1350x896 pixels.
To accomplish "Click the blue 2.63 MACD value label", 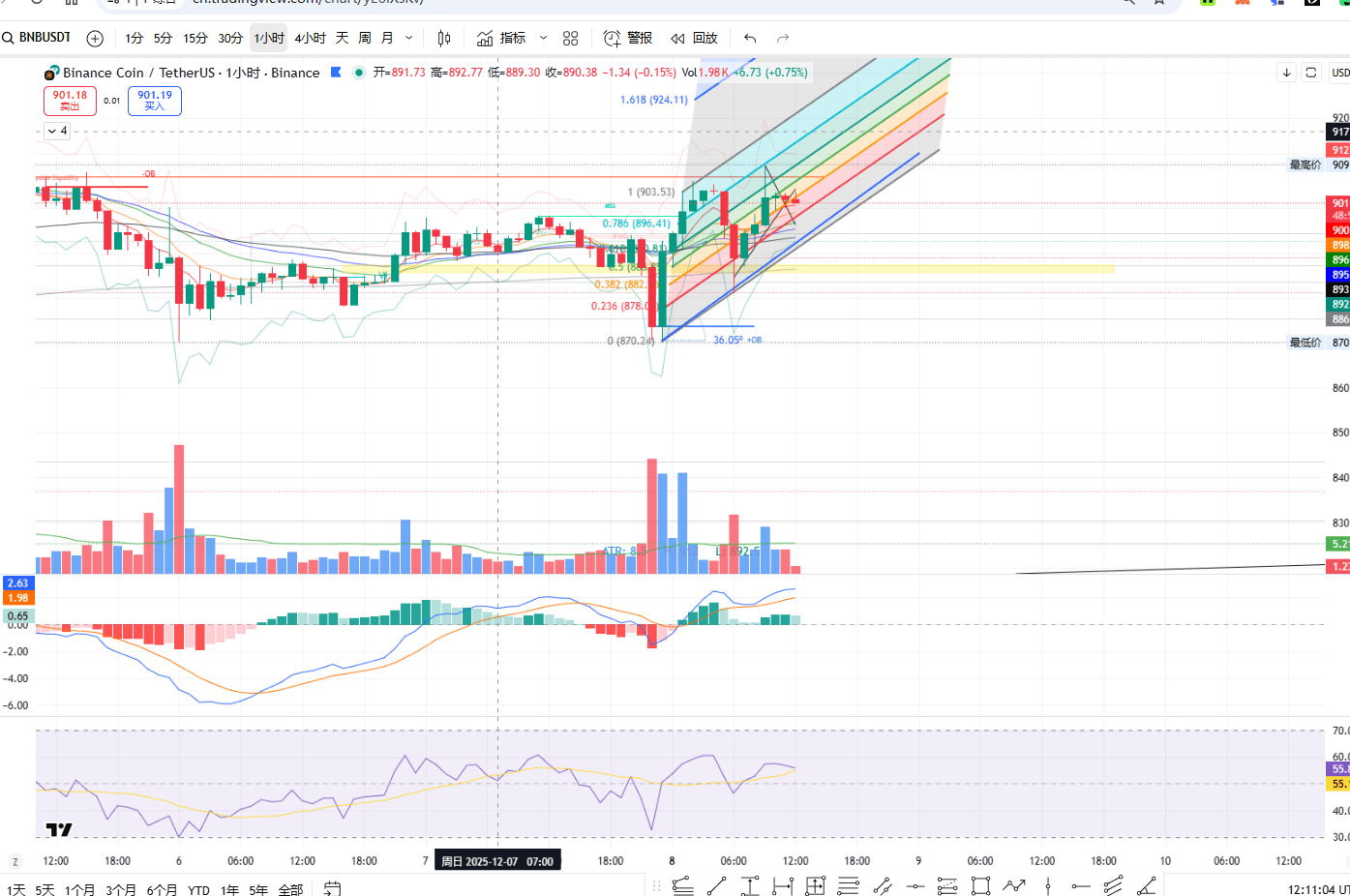I will [x=17, y=583].
